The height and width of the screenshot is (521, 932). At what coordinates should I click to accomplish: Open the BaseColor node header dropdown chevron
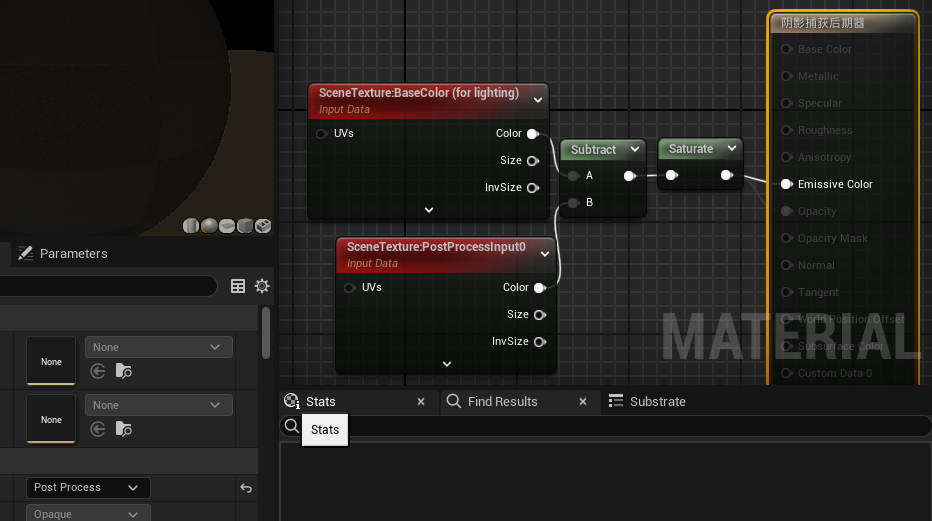[538, 100]
